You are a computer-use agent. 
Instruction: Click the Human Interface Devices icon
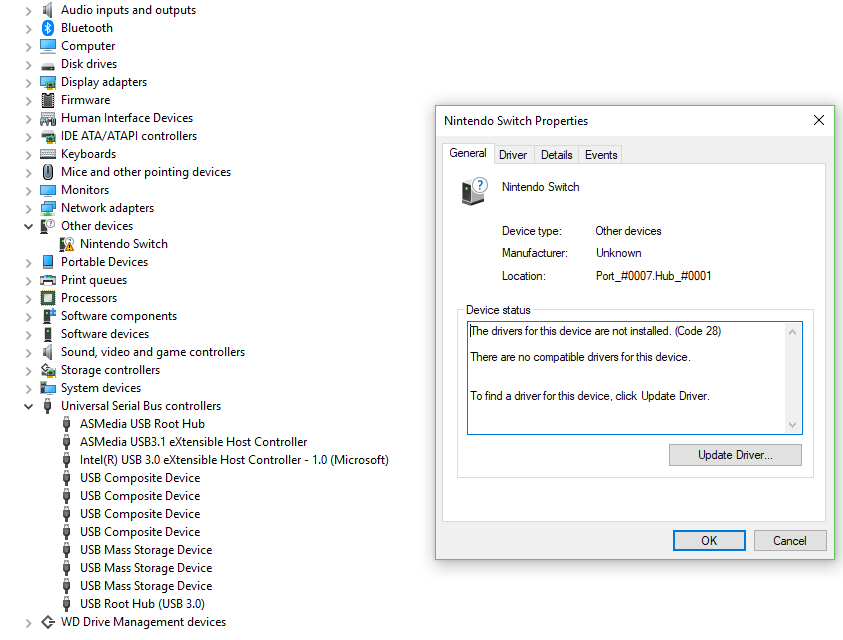pyautogui.click(x=48, y=118)
